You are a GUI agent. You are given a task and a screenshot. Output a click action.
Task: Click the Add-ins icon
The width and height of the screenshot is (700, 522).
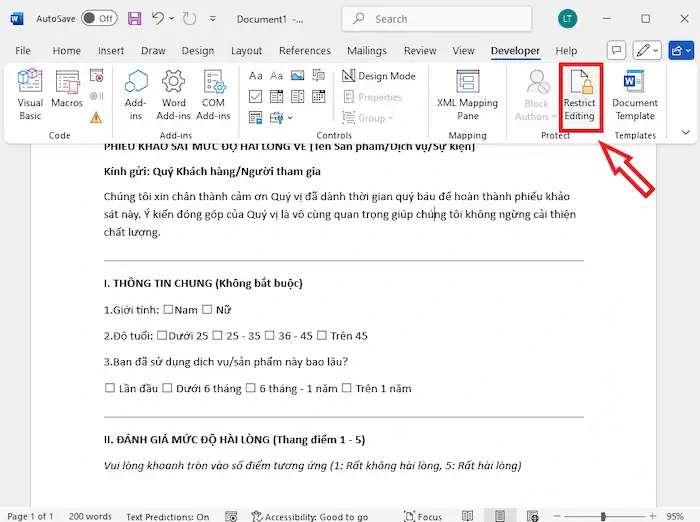click(135, 95)
